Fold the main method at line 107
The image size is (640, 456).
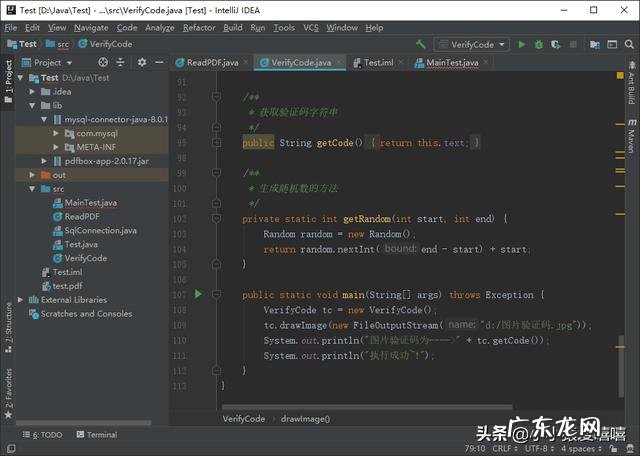pyautogui.click(x=216, y=294)
